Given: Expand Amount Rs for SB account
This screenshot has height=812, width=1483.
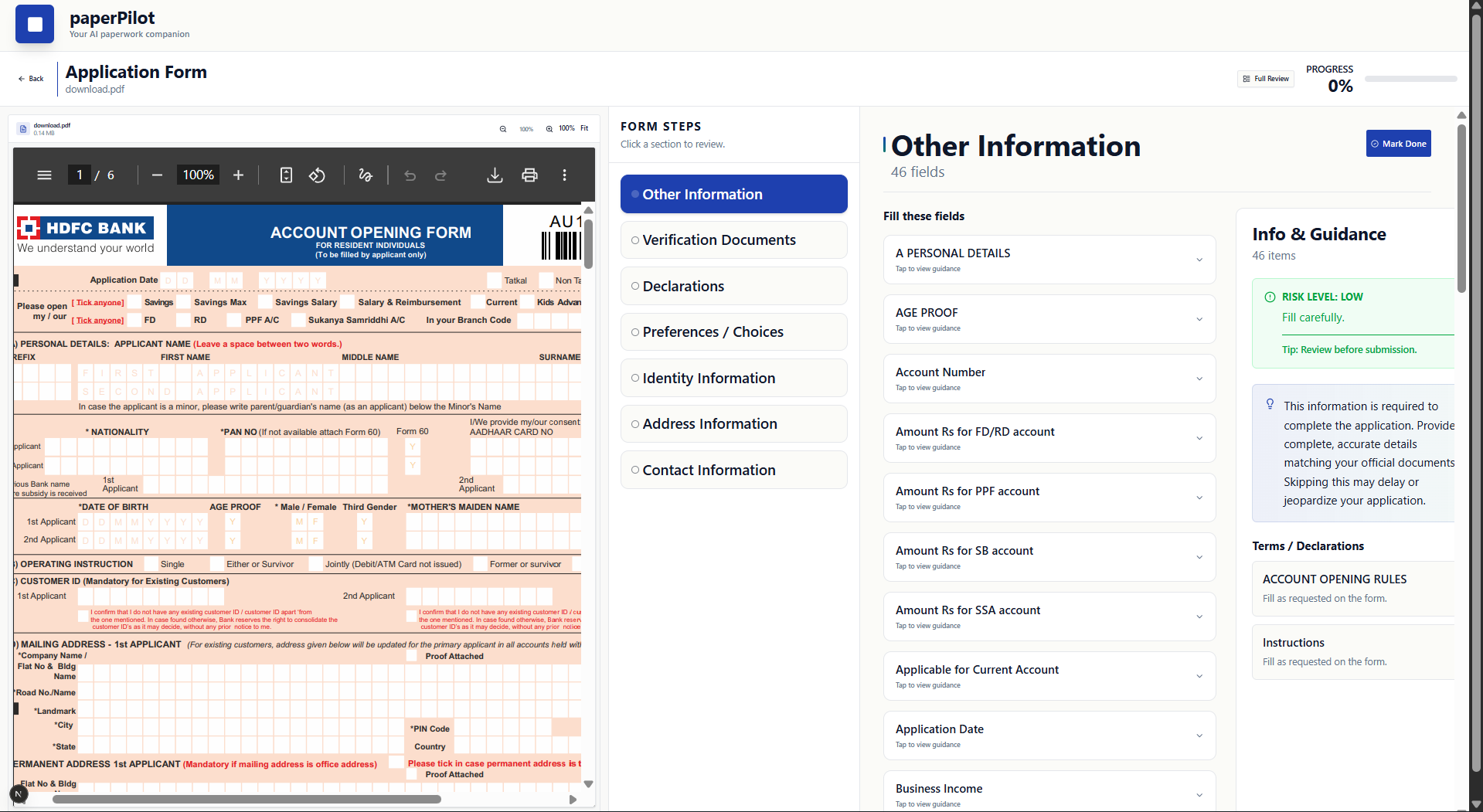Looking at the screenshot, I should (1049, 557).
